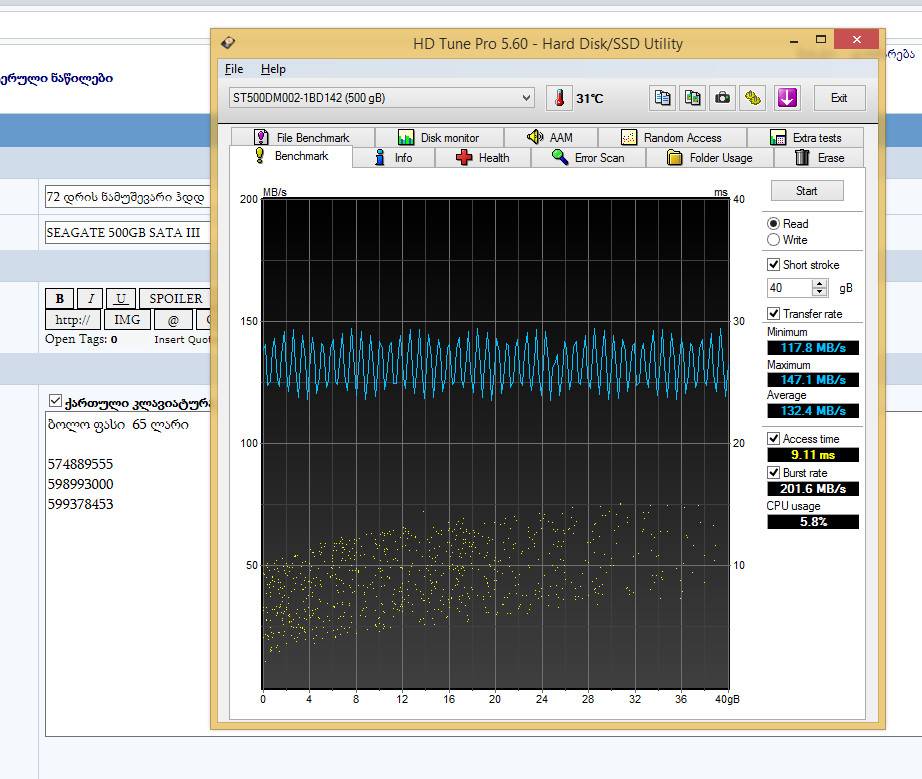This screenshot has width=922, height=779.
Task: Select the Benchmark tab
Action: click(292, 156)
